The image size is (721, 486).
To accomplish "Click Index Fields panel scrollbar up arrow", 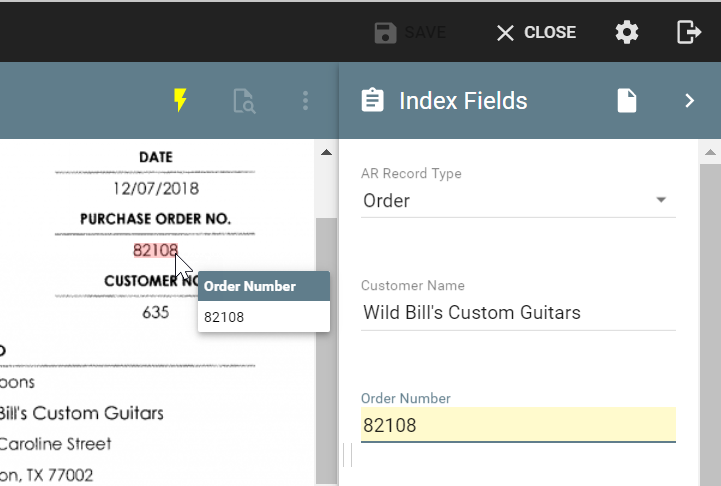I will [709, 153].
